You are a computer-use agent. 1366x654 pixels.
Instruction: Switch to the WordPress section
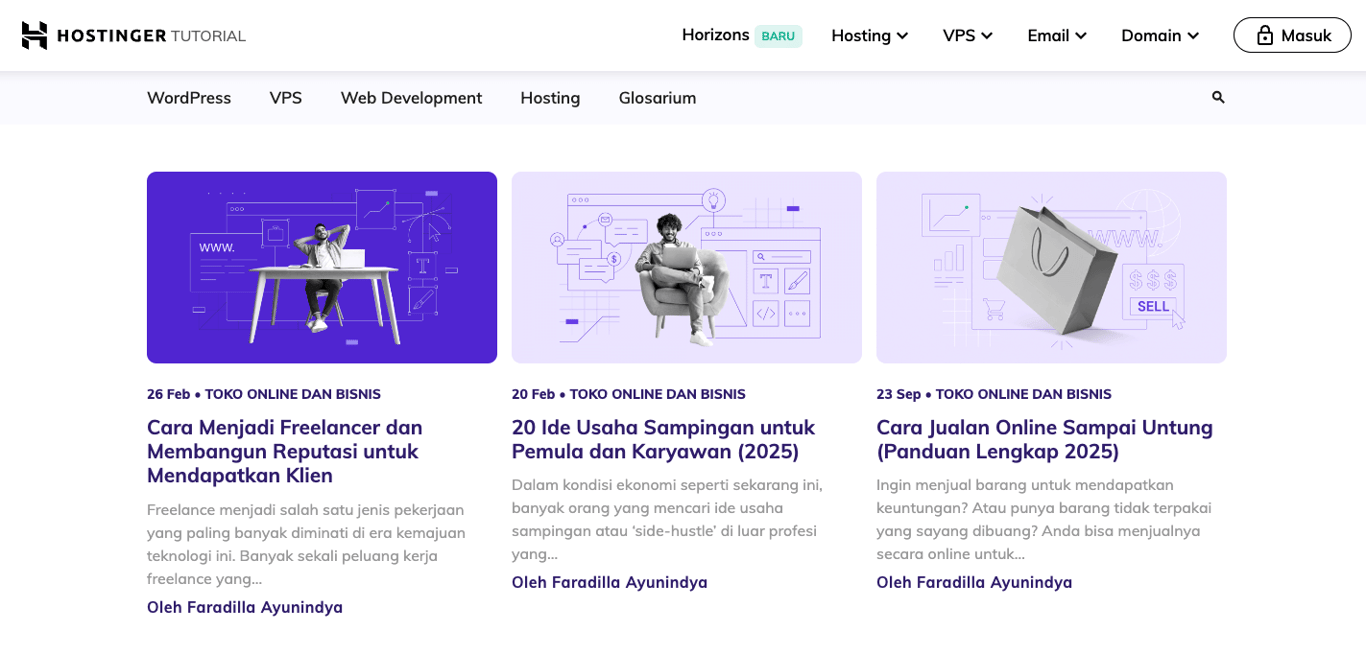(189, 97)
